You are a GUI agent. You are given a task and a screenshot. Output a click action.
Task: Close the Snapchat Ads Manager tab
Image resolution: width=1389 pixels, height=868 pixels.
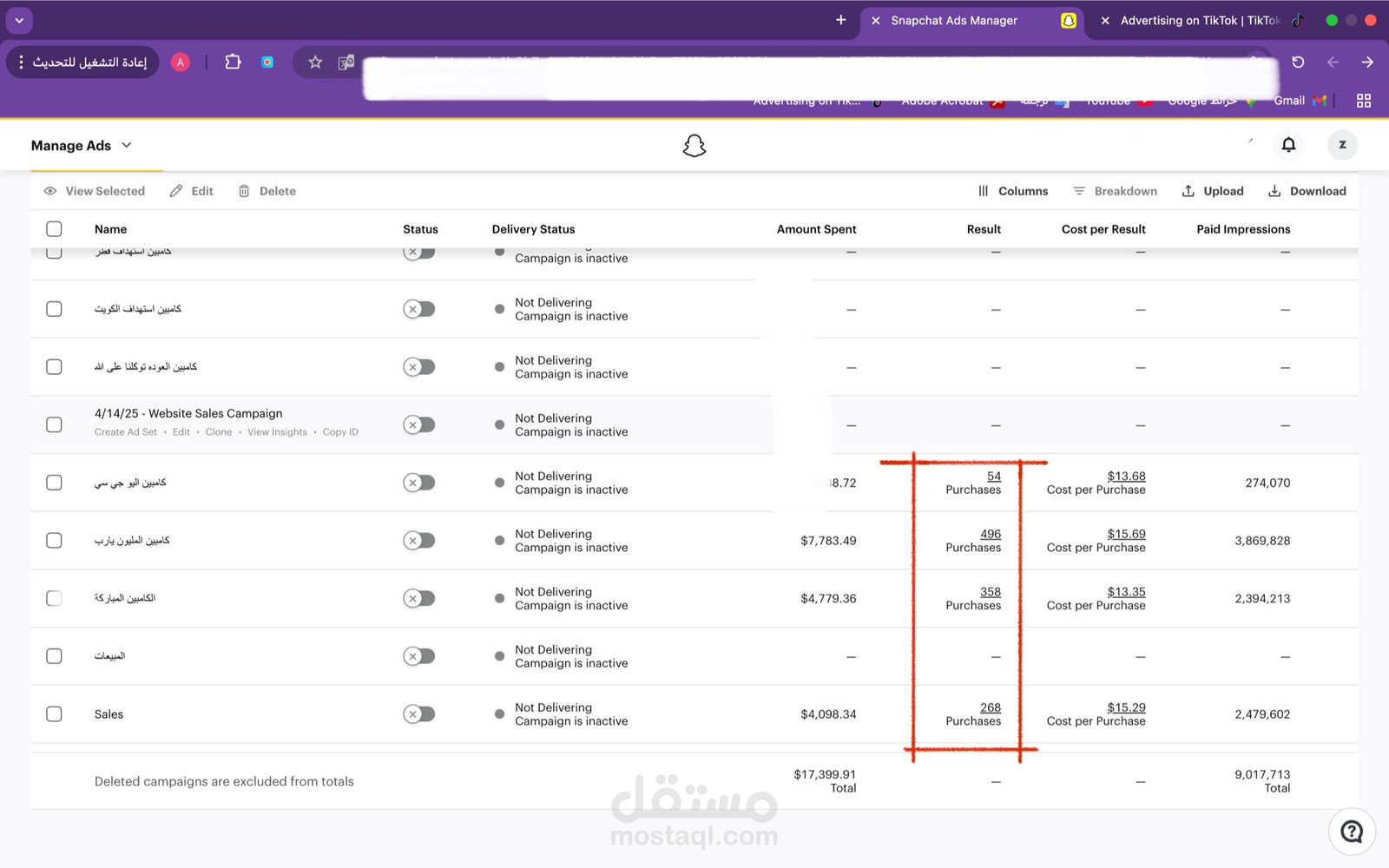[x=876, y=21]
